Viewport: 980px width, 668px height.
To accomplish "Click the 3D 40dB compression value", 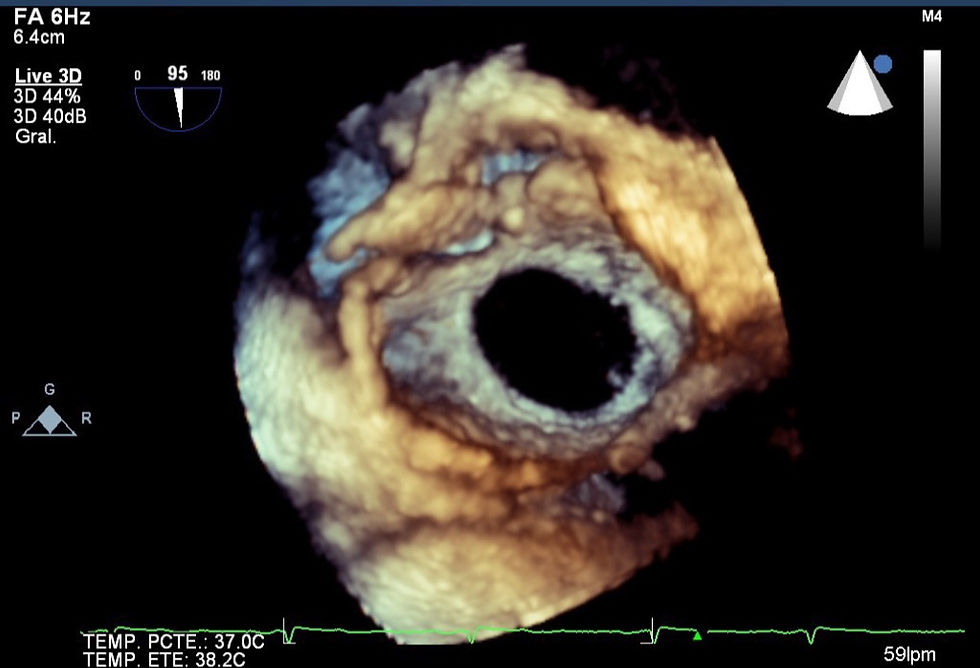I will coord(50,116).
